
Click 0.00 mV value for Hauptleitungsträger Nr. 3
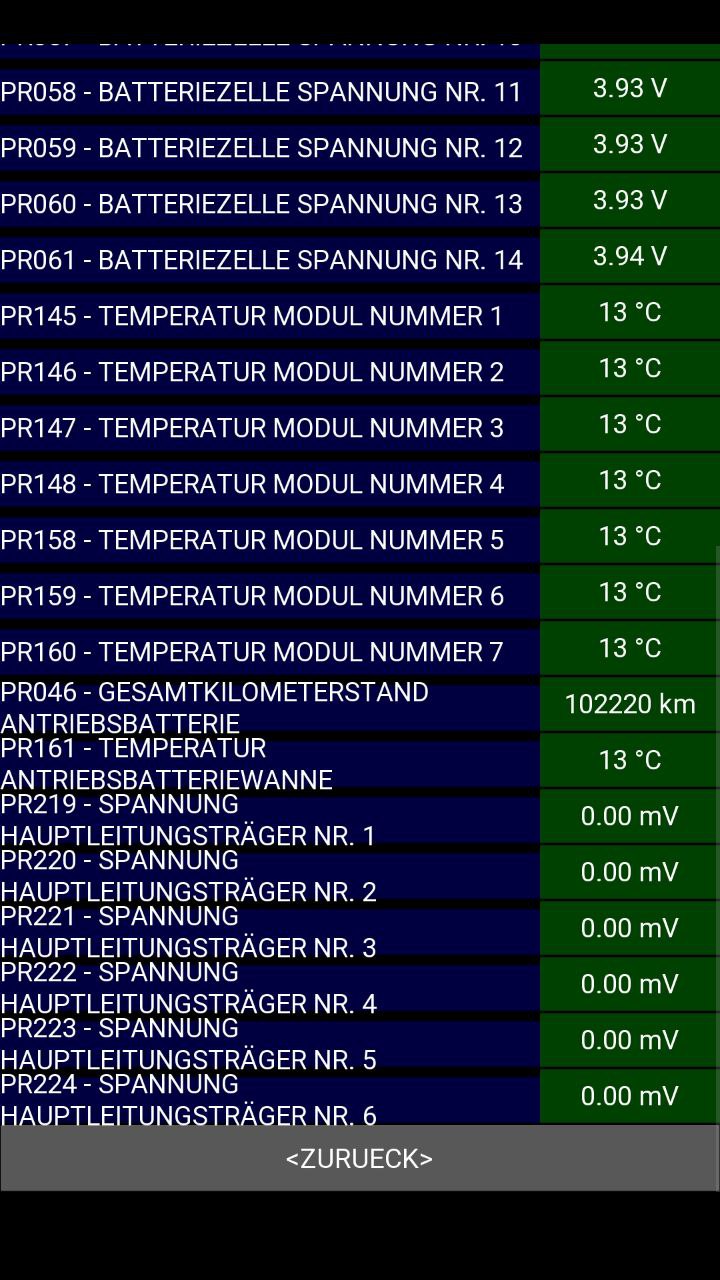tap(629, 928)
